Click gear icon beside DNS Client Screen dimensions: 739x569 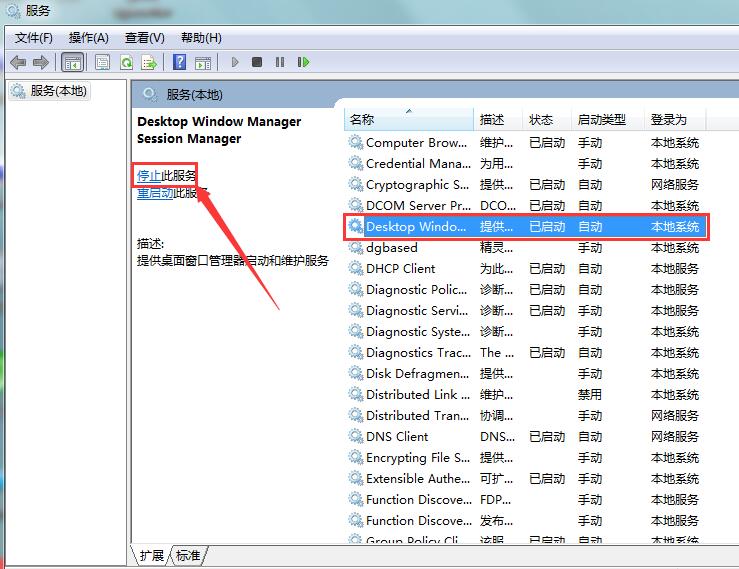click(x=355, y=436)
